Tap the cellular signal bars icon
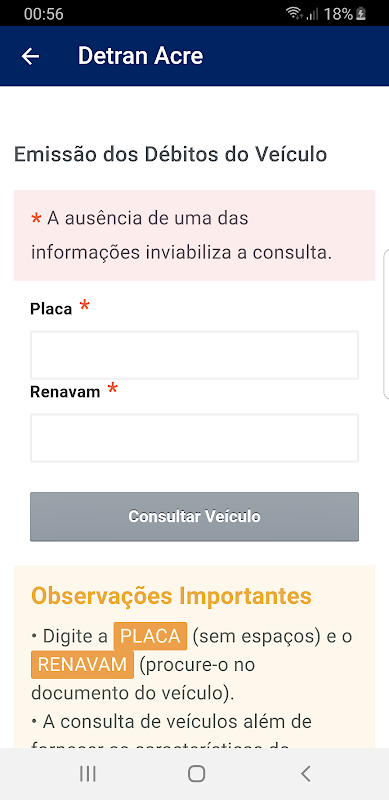 pyautogui.click(x=312, y=14)
